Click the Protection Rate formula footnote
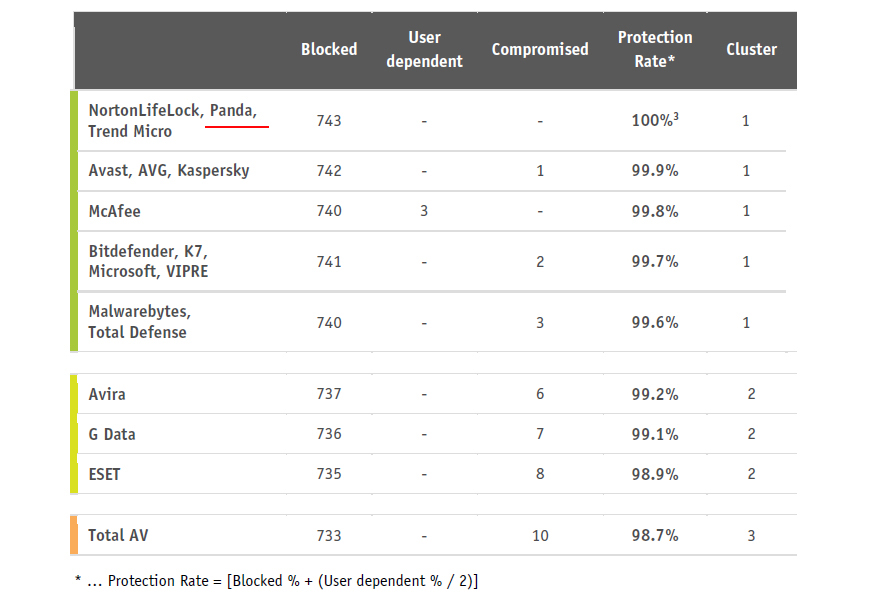Viewport: 879px width, 598px height. (x=276, y=581)
